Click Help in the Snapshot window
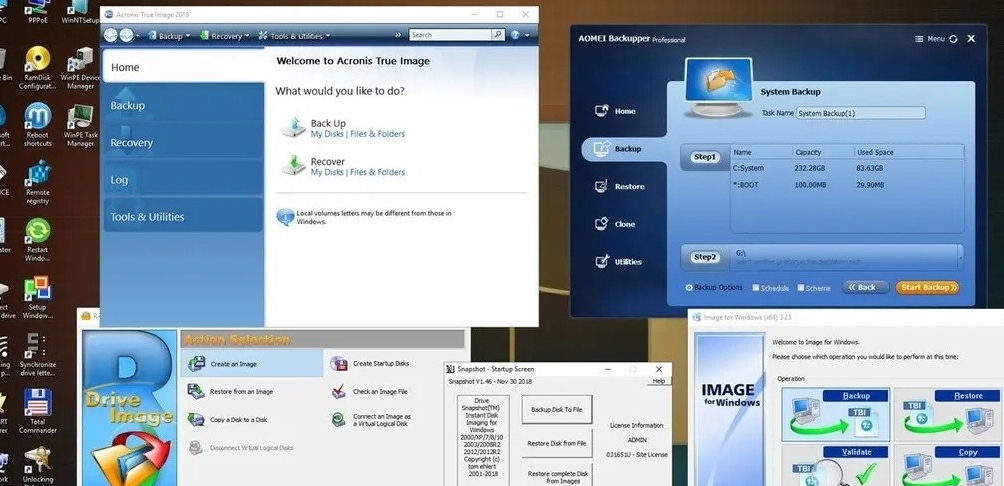Screen dimensions: 1004x486 [658, 381]
